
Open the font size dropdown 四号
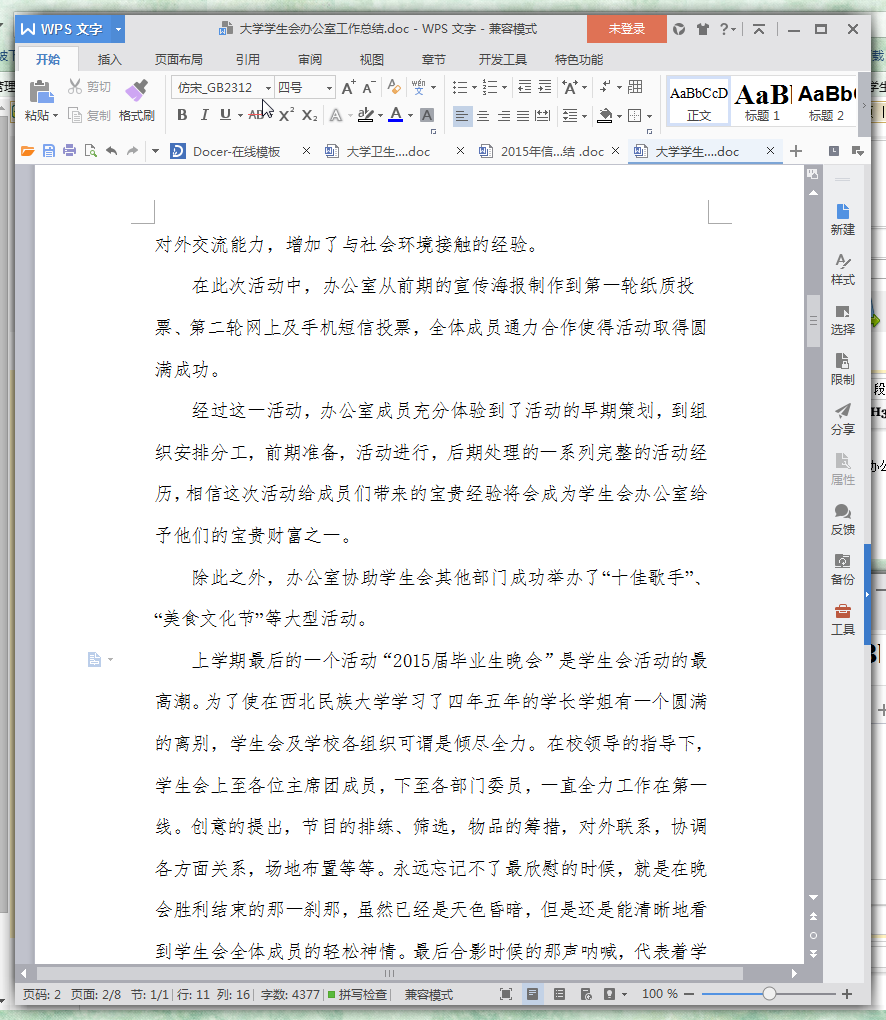329,88
